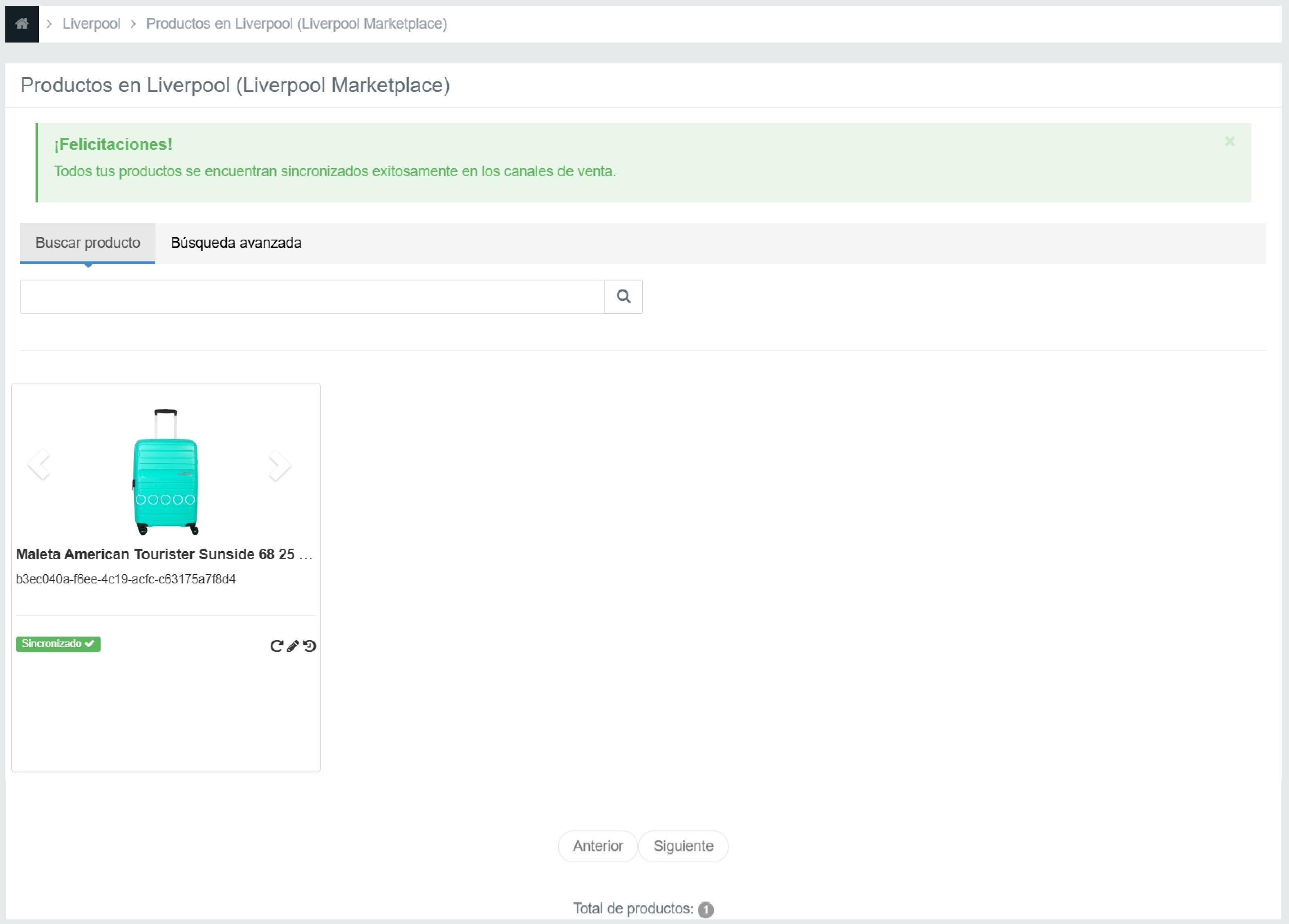Go to Anterior page
The width and height of the screenshot is (1289, 924).
coord(598,846)
